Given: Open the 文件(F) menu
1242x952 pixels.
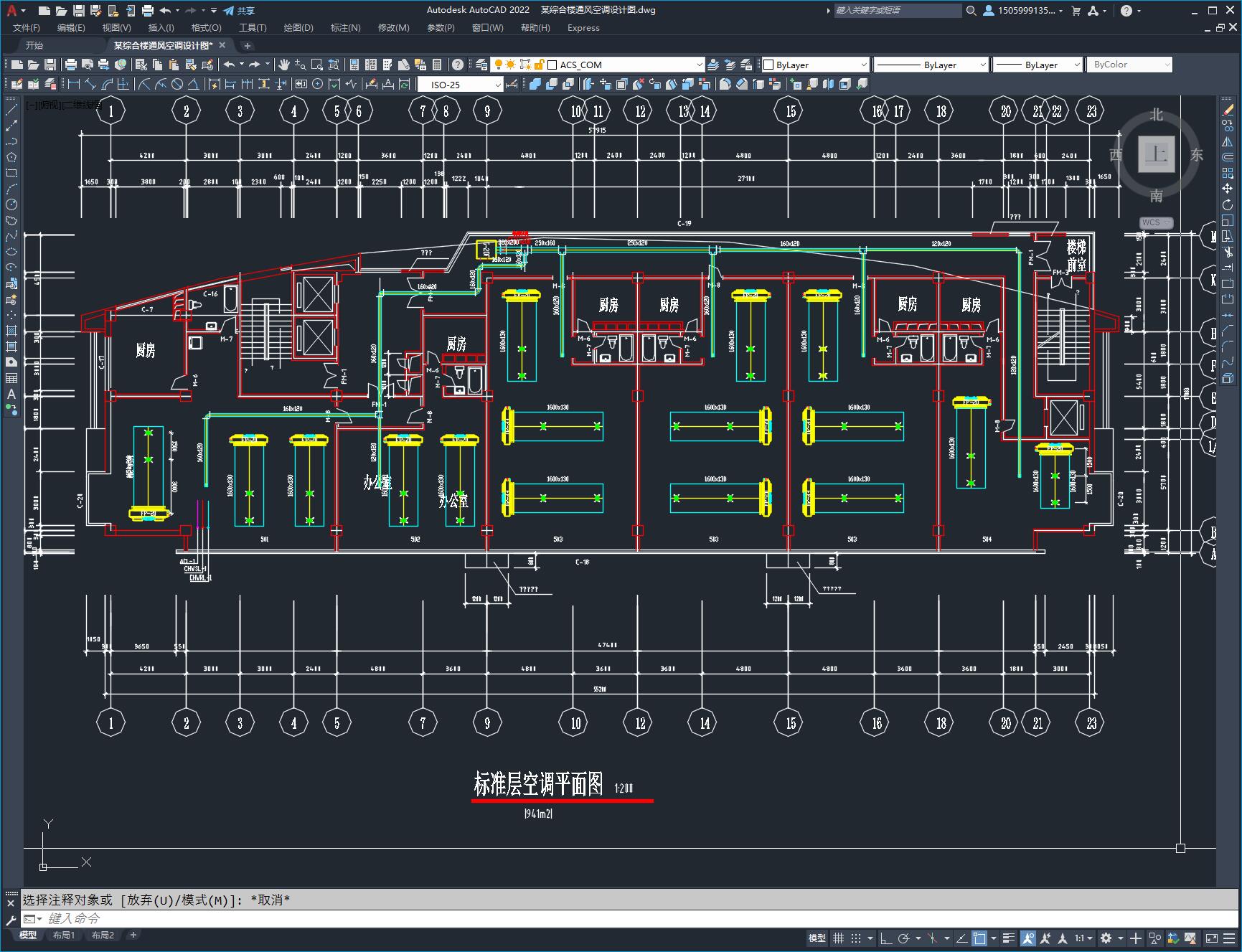Looking at the screenshot, I should [x=27, y=28].
